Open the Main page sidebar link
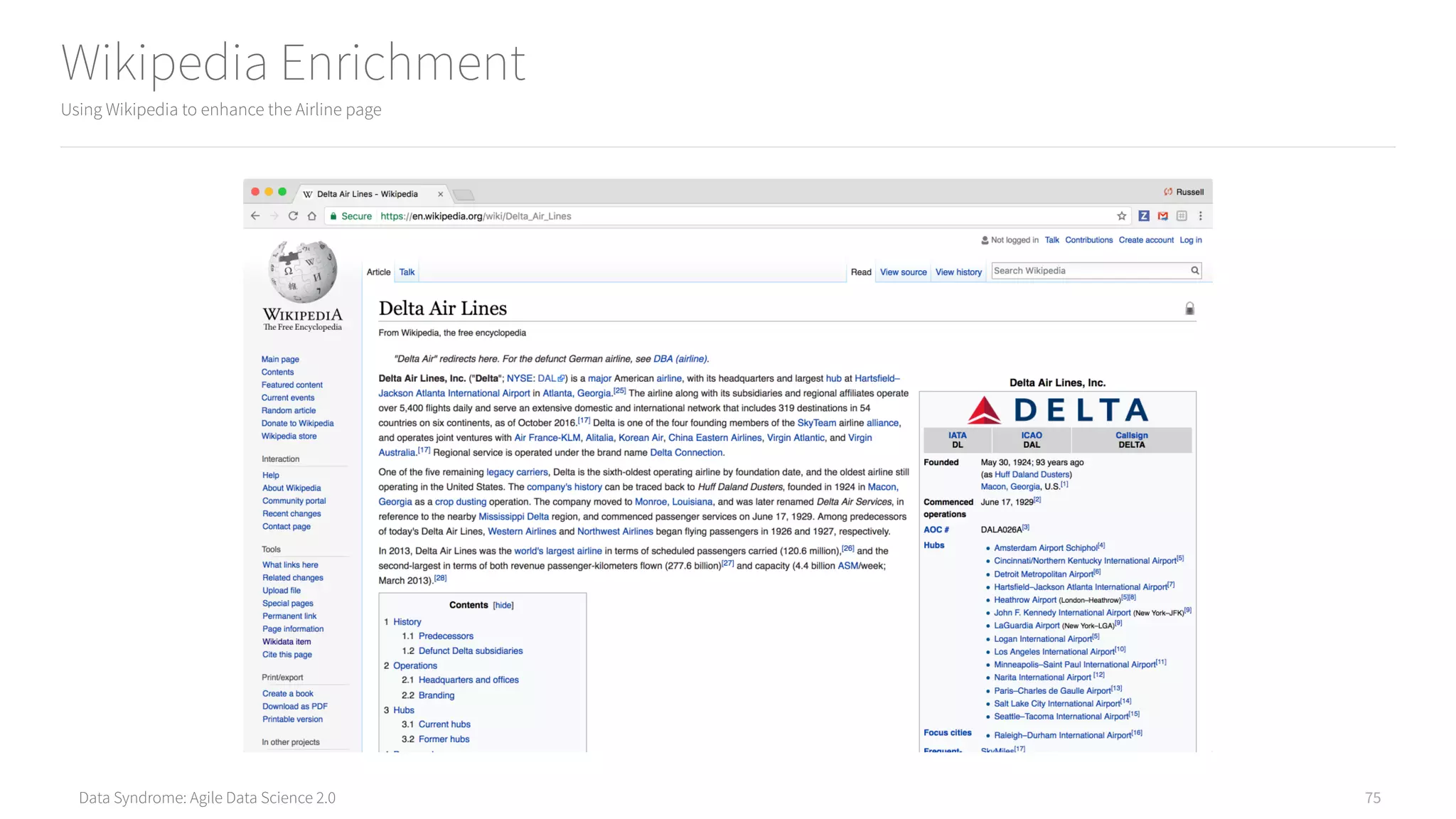This screenshot has height=819, width=1456. point(280,360)
